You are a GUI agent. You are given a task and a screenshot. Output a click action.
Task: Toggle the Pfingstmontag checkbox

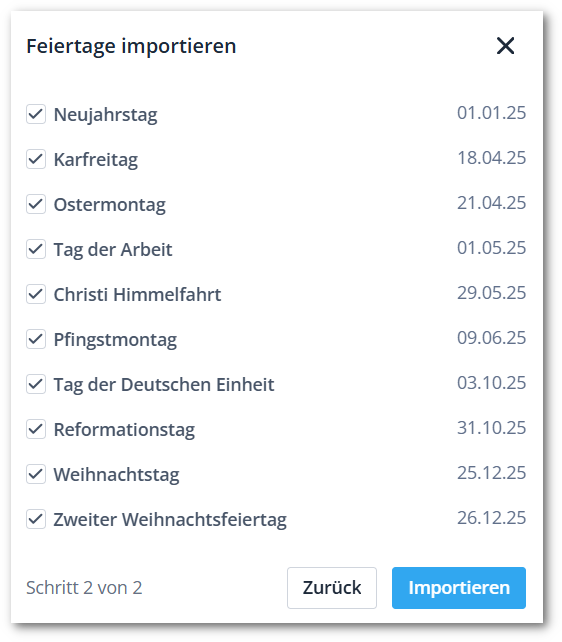pos(36,339)
